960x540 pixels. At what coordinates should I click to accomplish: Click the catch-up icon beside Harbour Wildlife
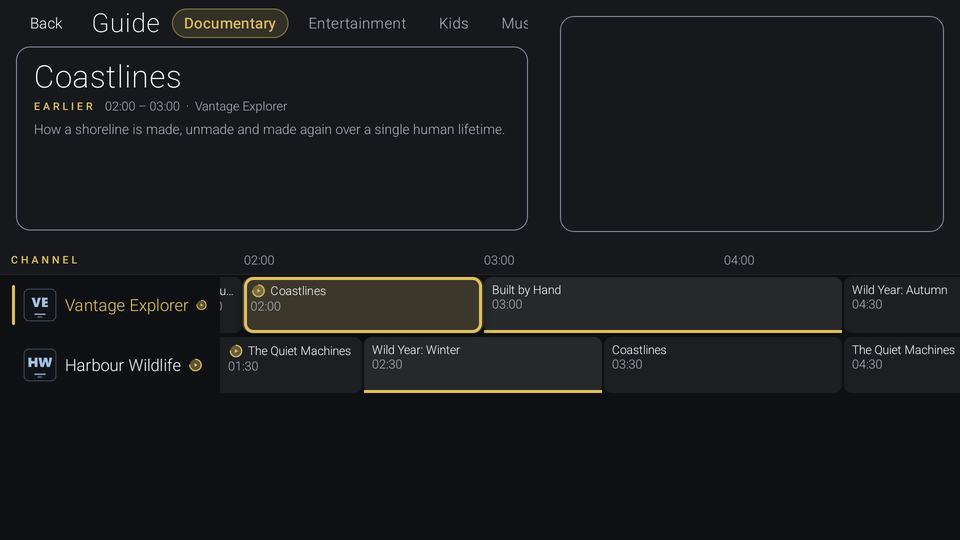pos(195,365)
